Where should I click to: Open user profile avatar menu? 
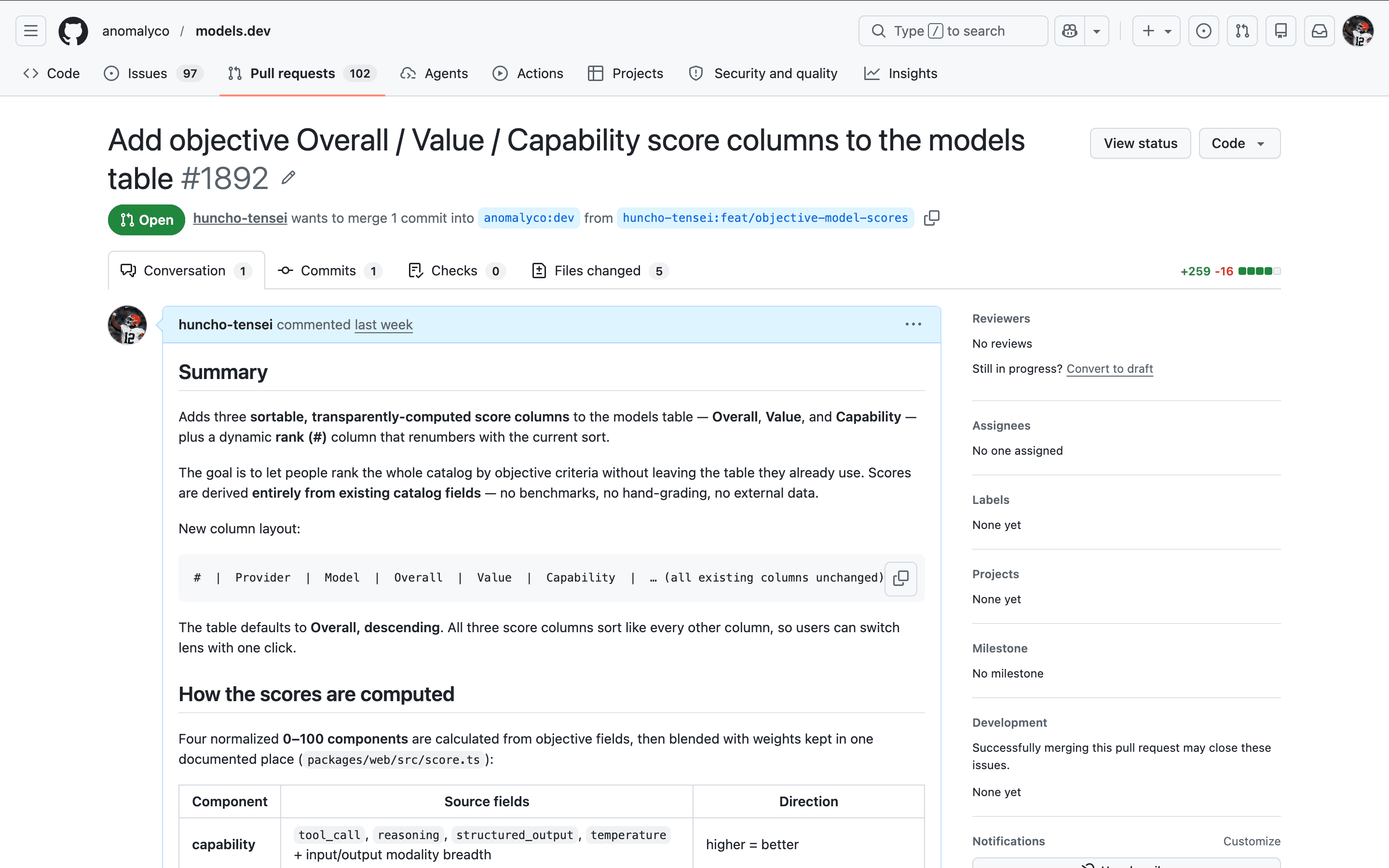1358,31
